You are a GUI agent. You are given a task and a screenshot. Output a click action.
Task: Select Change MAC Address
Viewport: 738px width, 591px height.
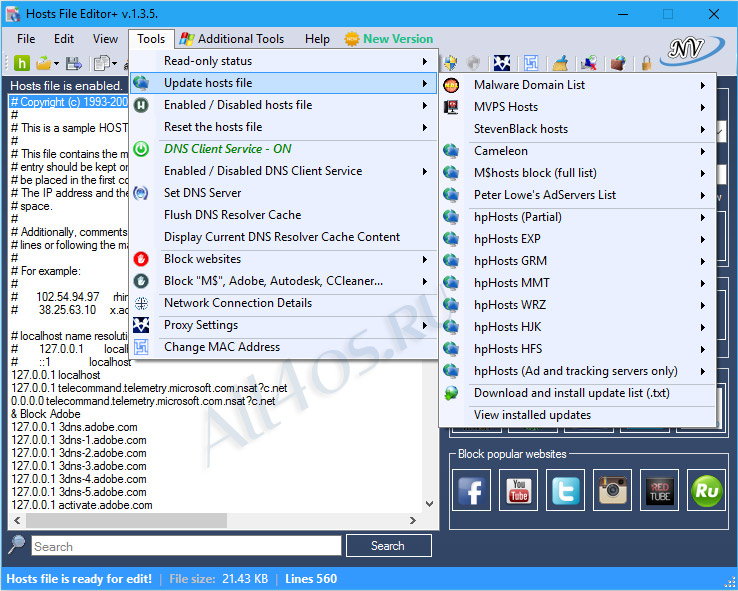283,347
